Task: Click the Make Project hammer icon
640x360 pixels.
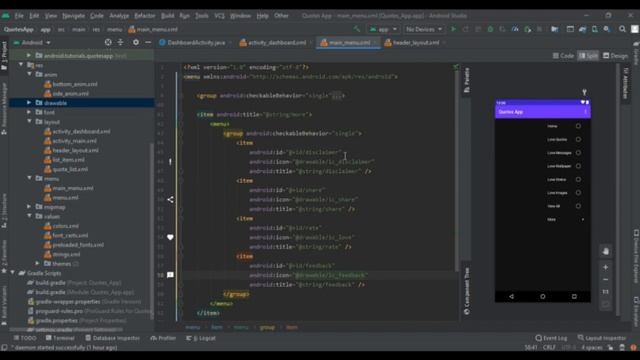Action: pyautogui.click(x=357, y=29)
